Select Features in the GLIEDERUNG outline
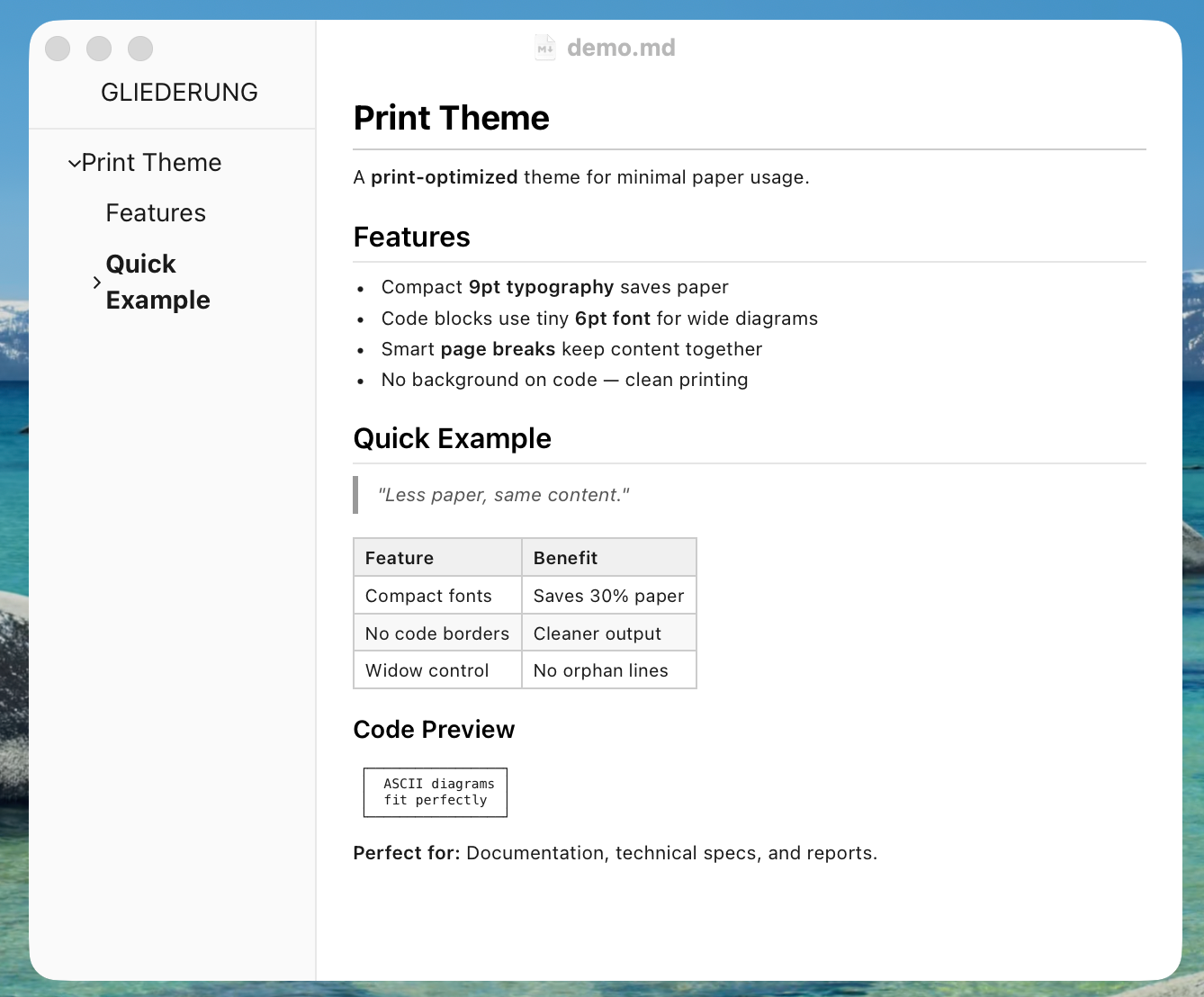 click(x=156, y=213)
